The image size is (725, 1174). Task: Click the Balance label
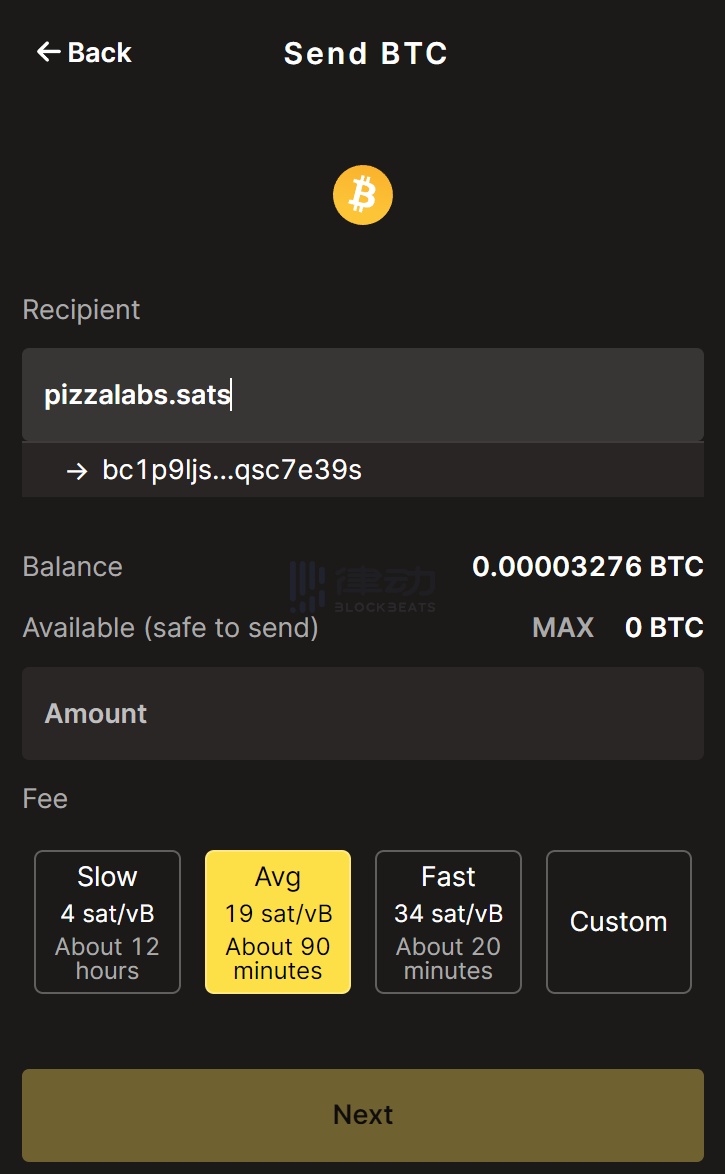72,566
